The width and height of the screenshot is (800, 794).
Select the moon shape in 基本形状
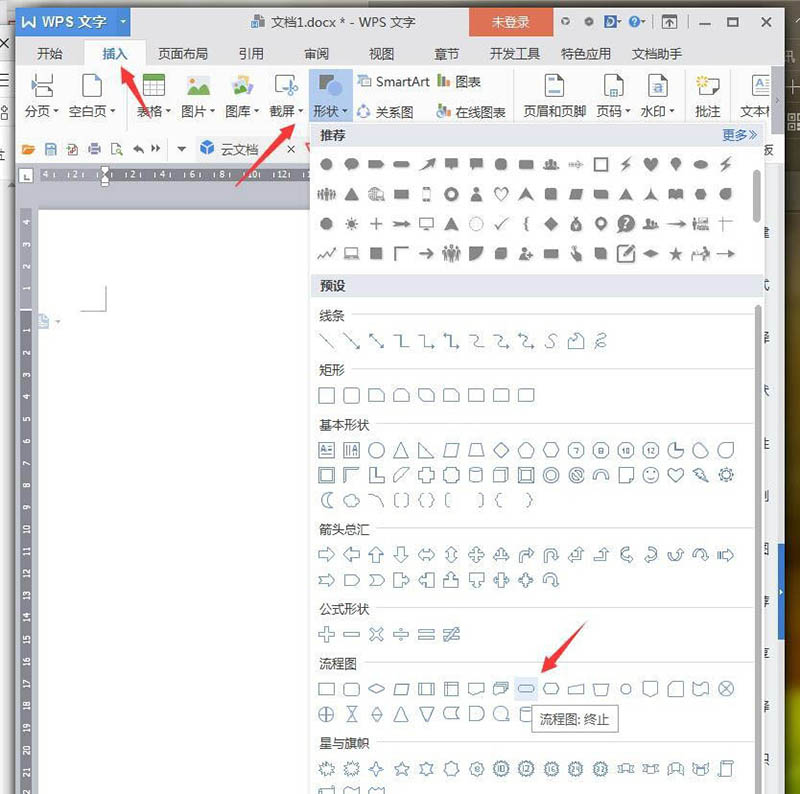point(327,500)
